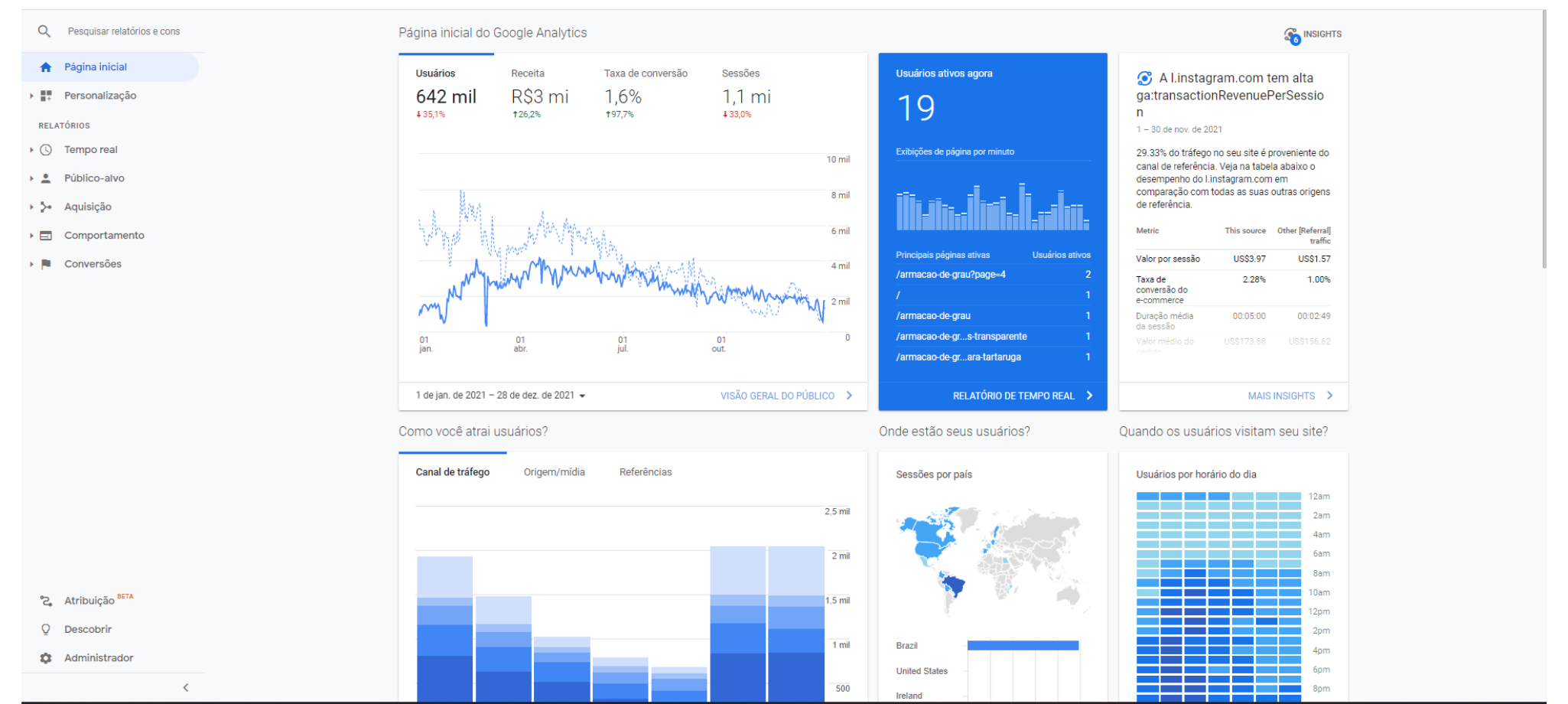Click the Página inicial home icon
This screenshot has height=704, width=1568.
pyautogui.click(x=46, y=67)
